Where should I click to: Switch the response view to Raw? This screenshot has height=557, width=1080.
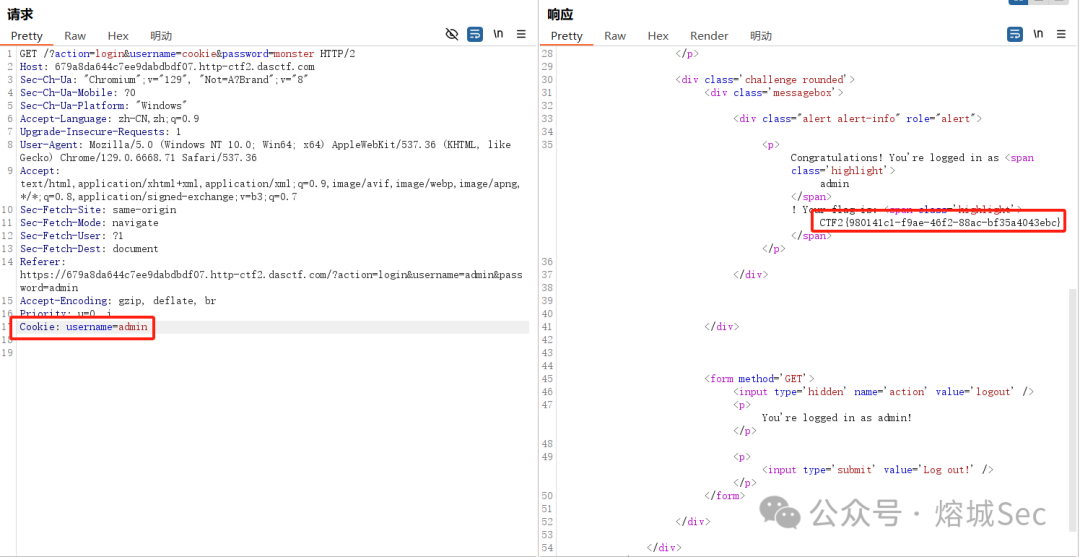tap(615, 36)
